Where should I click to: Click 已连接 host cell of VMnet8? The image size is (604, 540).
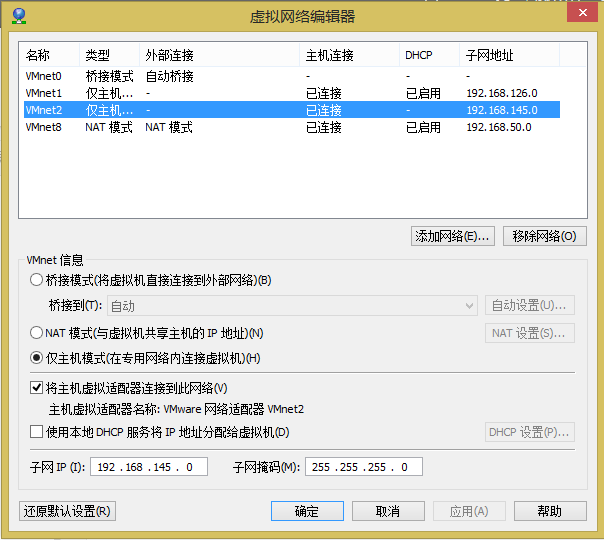tap(324, 127)
